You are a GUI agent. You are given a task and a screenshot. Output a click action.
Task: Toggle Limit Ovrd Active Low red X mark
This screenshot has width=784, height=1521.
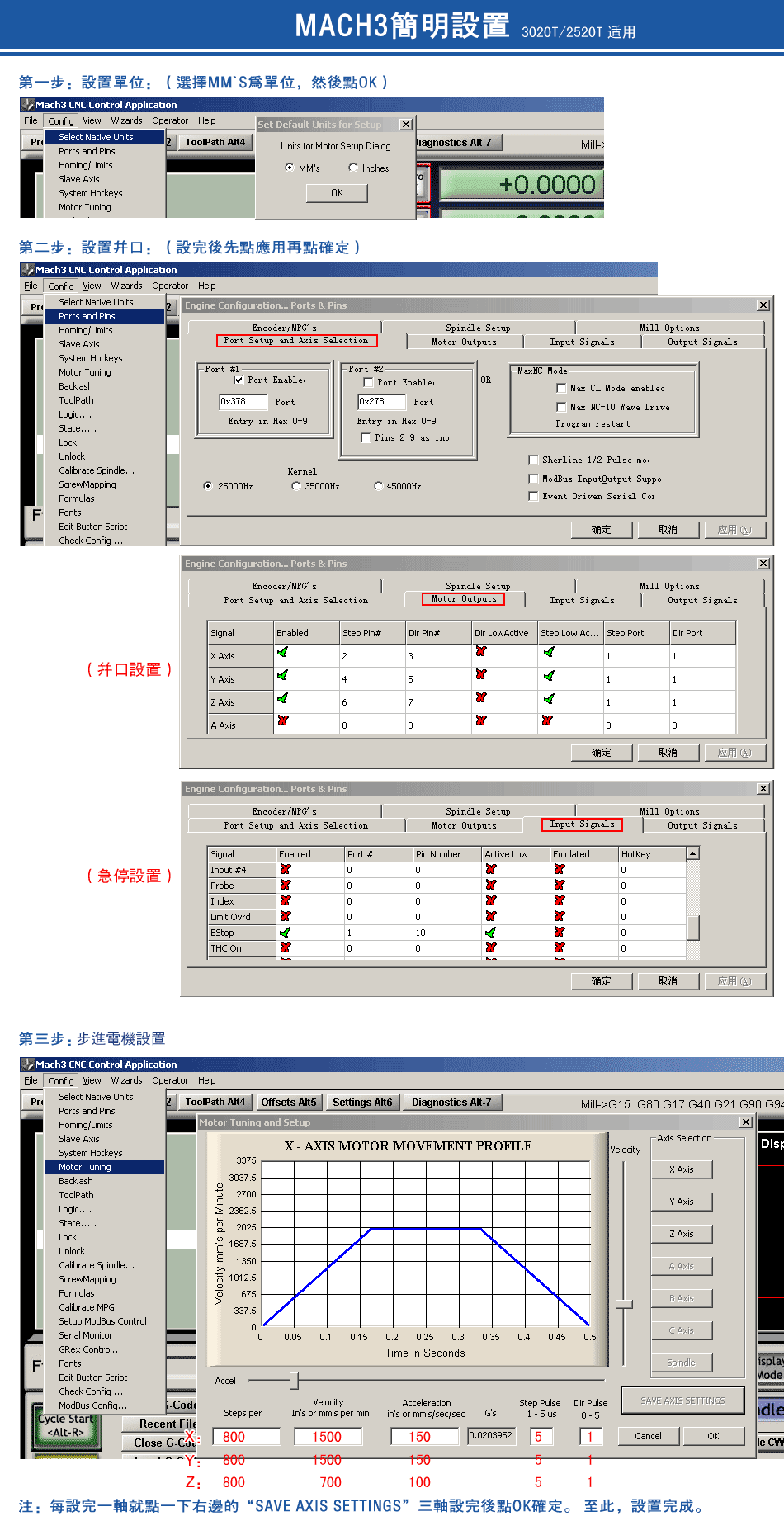491,916
